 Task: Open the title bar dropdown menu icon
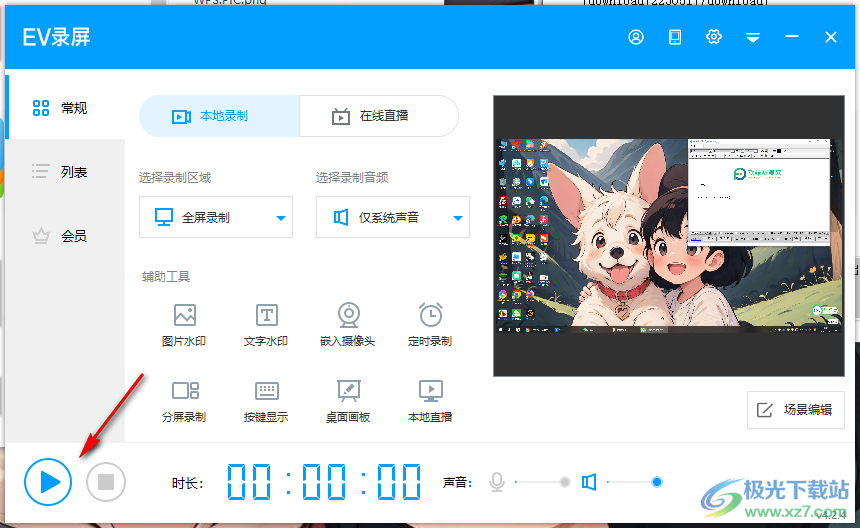point(752,37)
